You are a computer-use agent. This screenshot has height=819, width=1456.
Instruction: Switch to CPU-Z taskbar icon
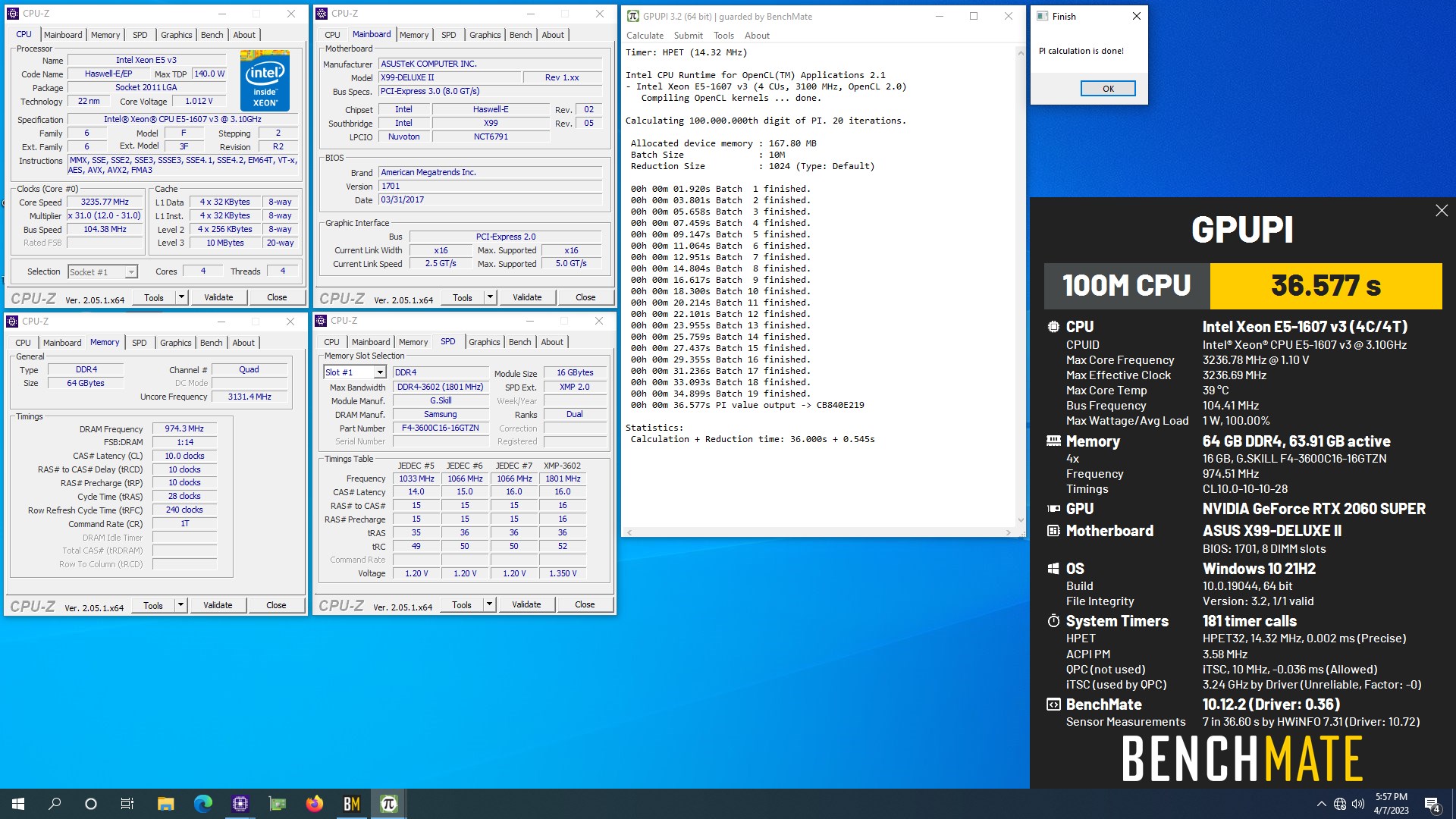click(240, 804)
